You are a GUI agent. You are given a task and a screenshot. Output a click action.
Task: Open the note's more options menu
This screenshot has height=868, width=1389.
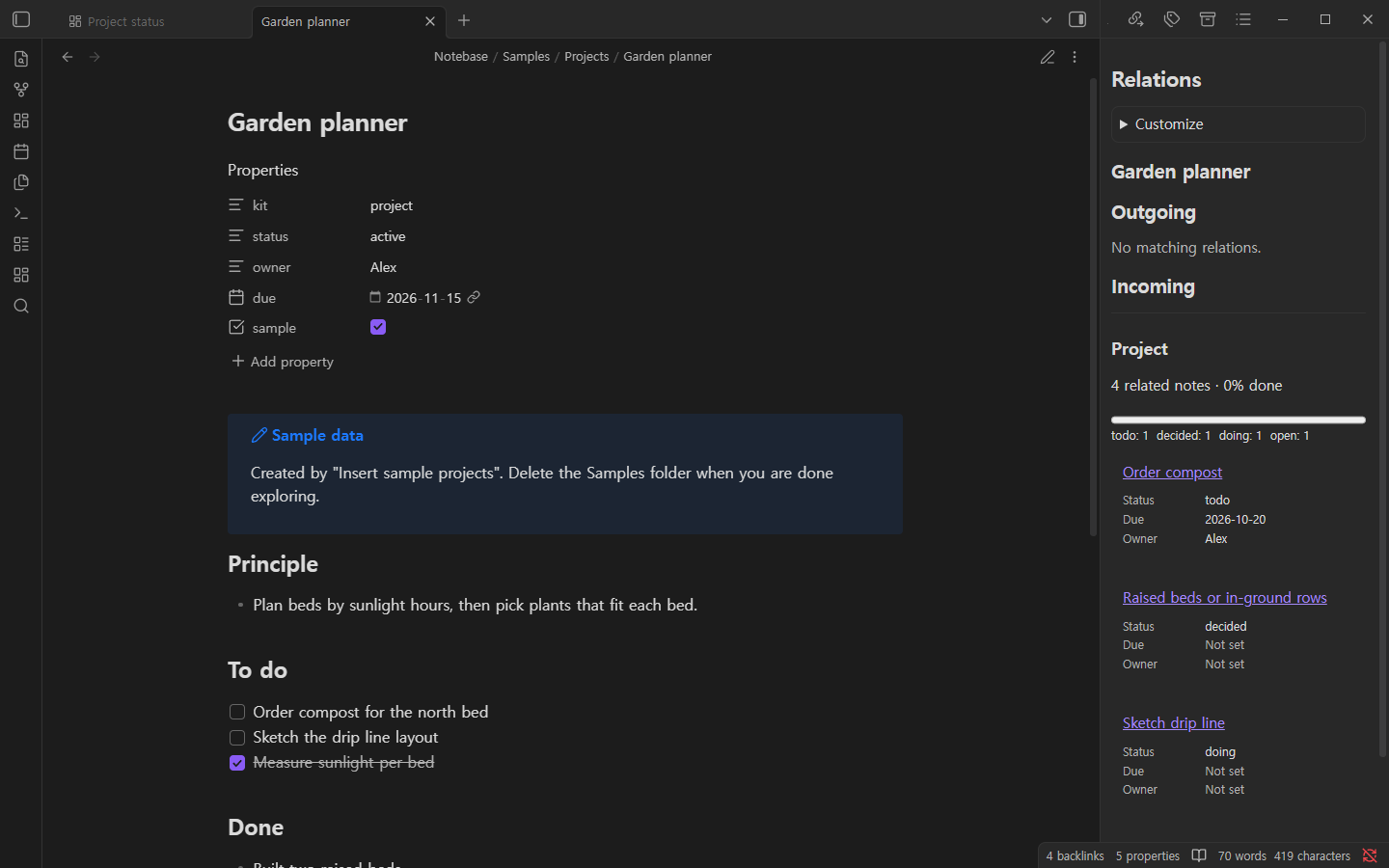click(1075, 57)
